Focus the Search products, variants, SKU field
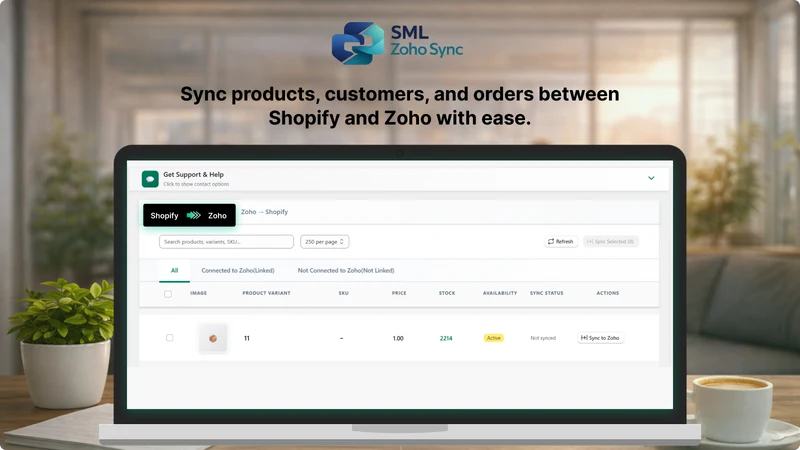The width and height of the screenshot is (800, 450). click(226, 242)
